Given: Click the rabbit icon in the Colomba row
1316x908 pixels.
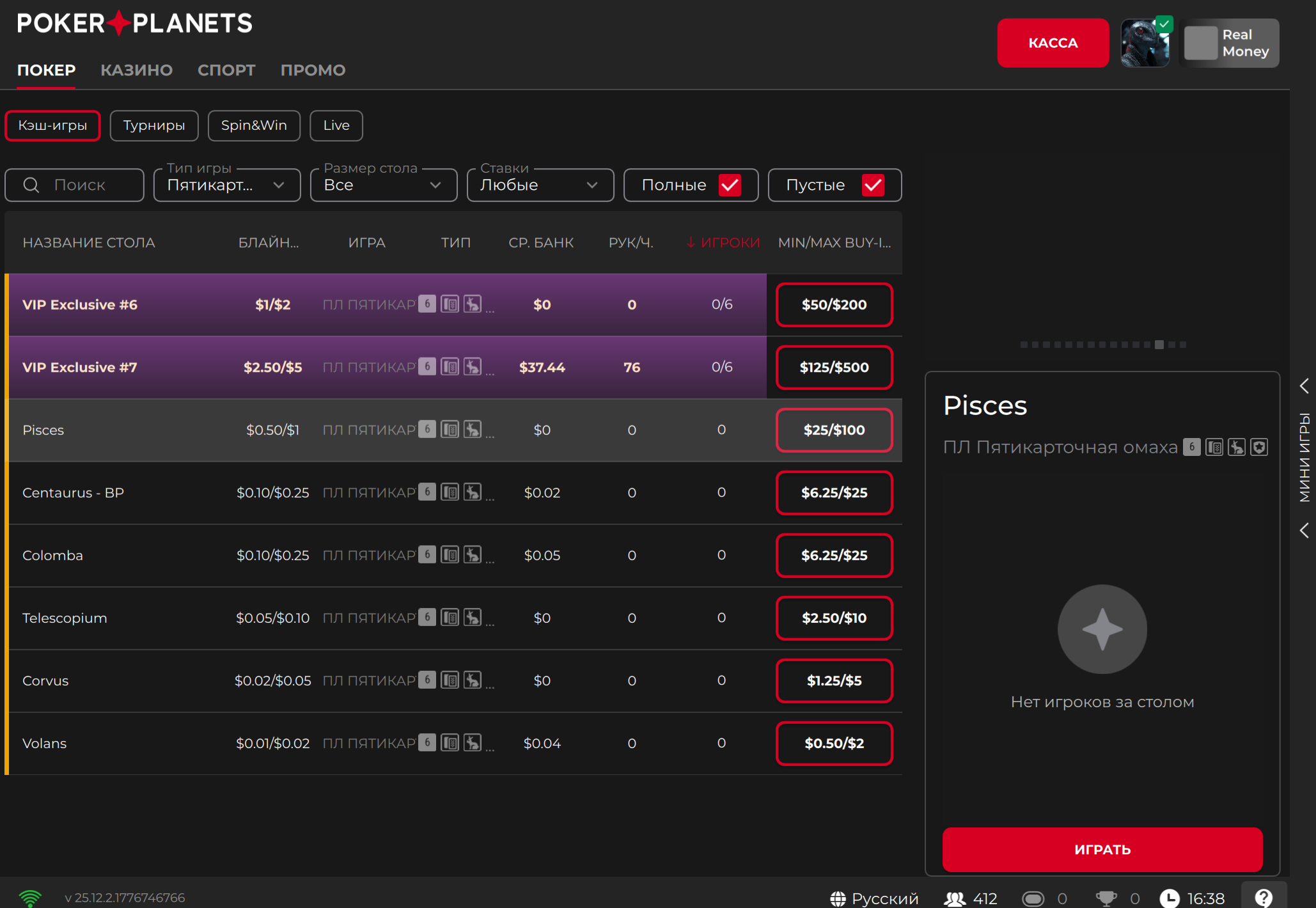Looking at the screenshot, I should click(473, 554).
